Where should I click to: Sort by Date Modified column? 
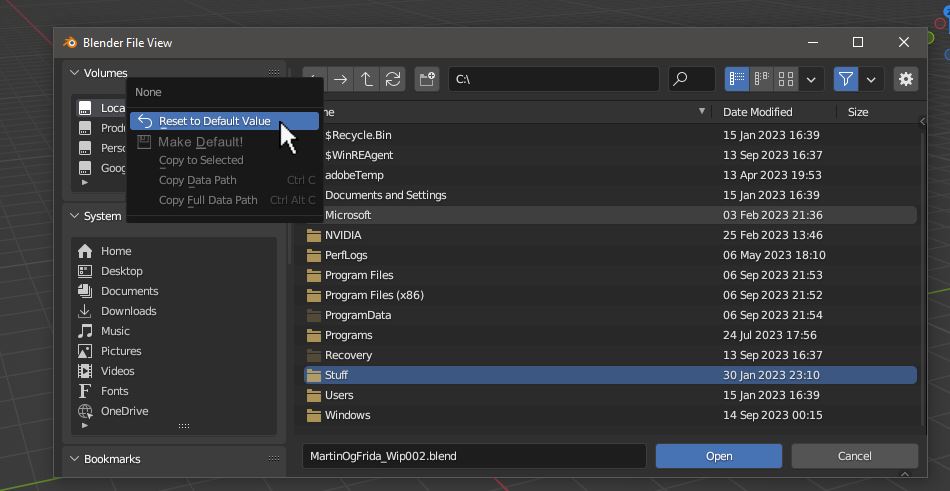757,112
